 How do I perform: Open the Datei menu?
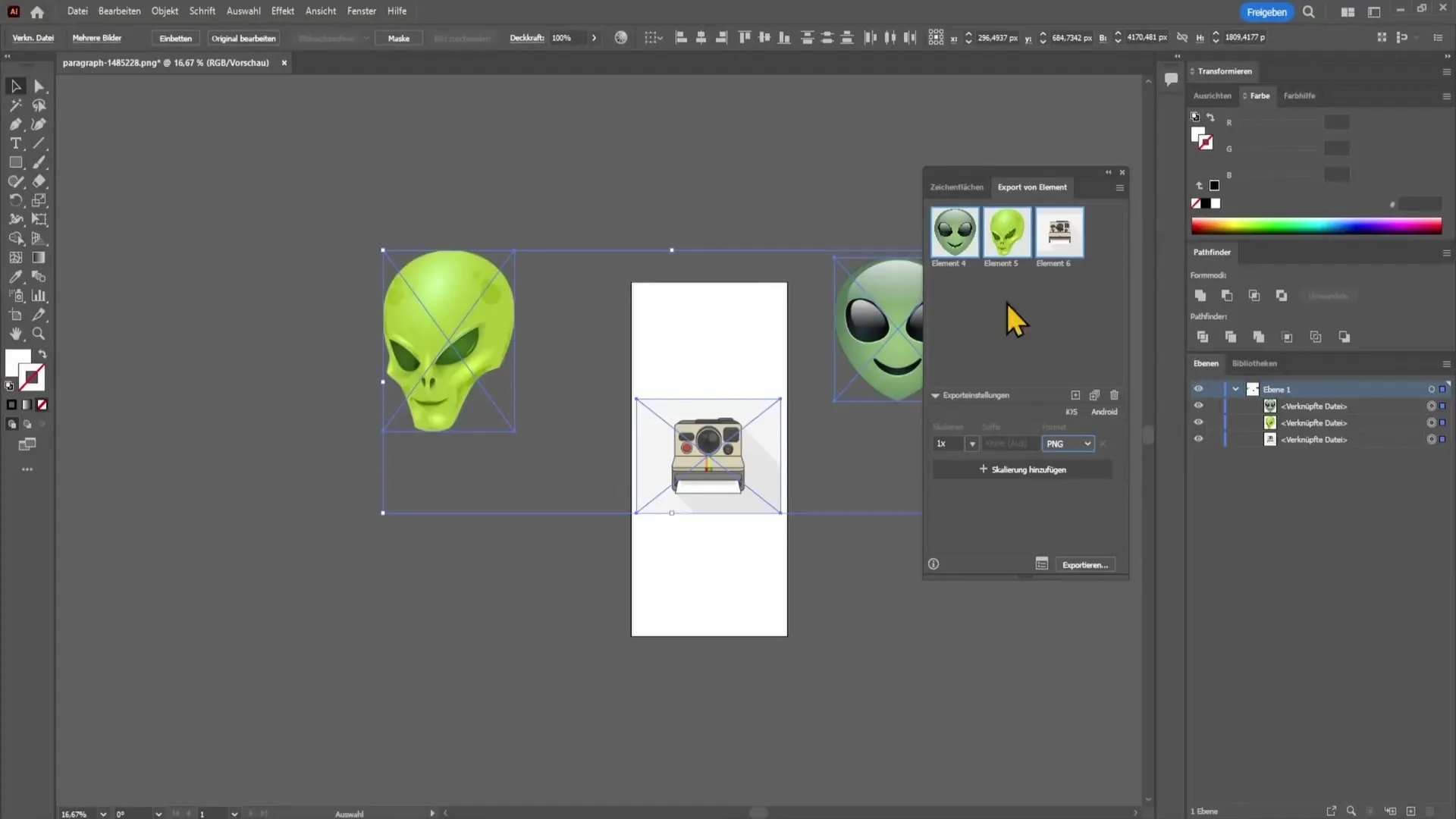click(x=77, y=11)
